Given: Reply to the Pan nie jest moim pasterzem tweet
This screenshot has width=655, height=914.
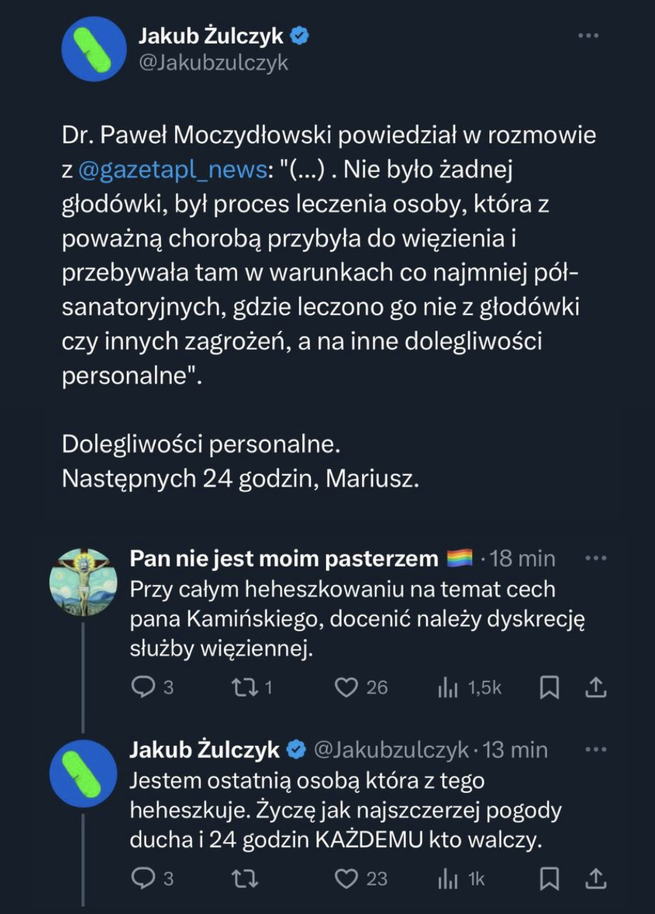Looking at the screenshot, I should pyautogui.click(x=144, y=687).
